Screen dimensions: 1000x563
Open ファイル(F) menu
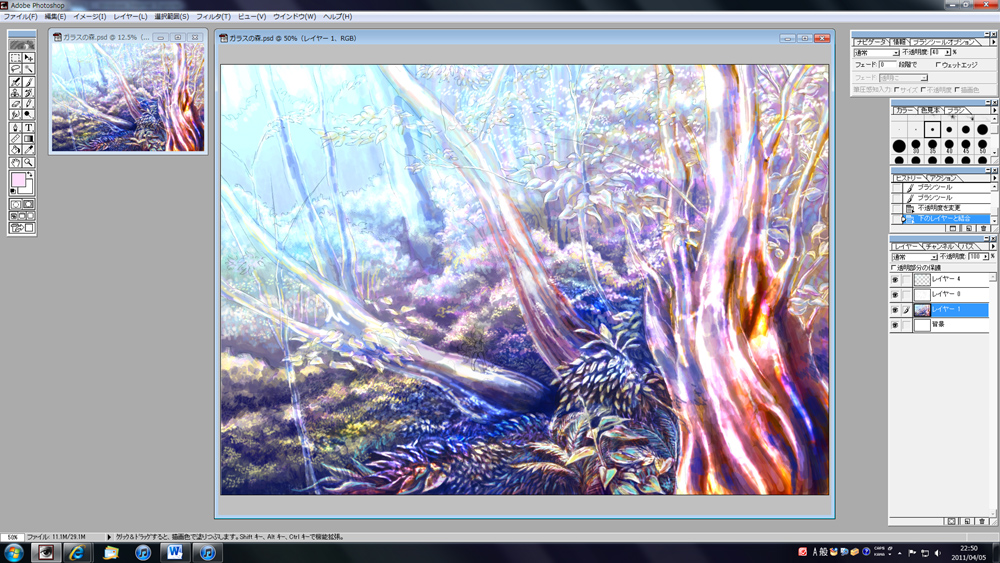click(20, 17)
